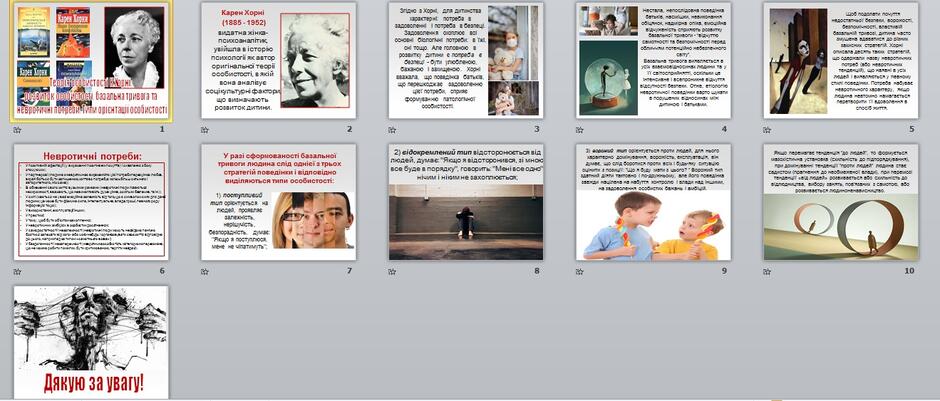Screen dimensions: 940x401
Task: Select slide 8 with the person sitting alone
Action: point(466,202)
